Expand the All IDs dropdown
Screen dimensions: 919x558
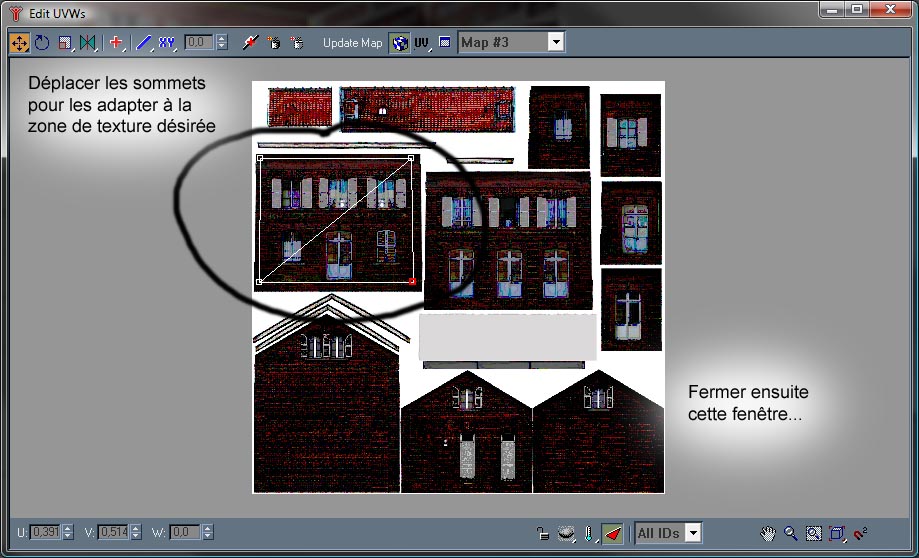pyautogui.click(x=693, y=533)
